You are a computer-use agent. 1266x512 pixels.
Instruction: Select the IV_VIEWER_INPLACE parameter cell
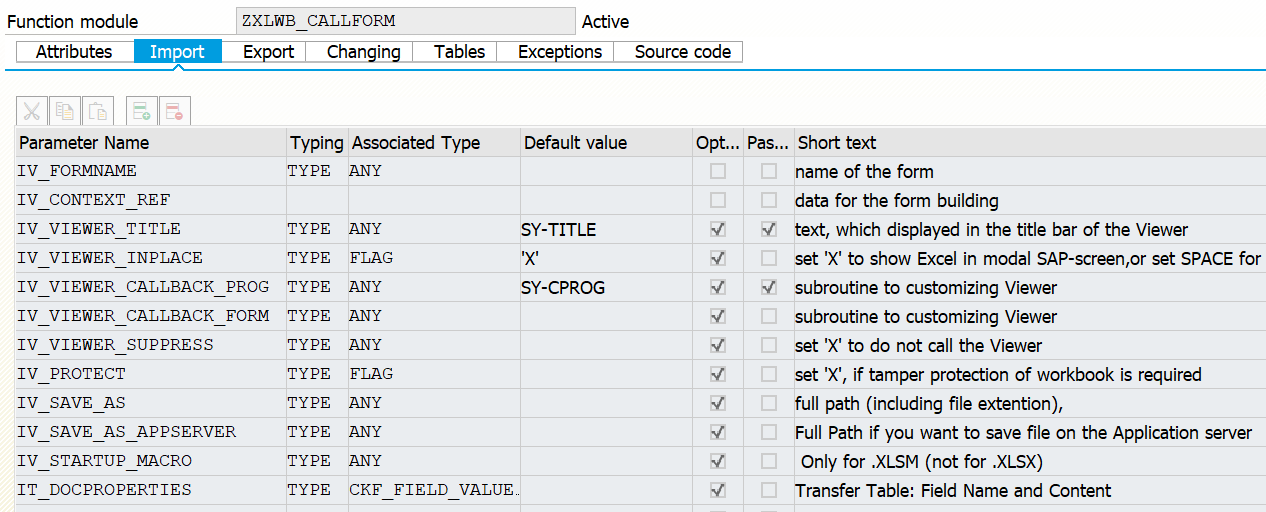[151, 258]
